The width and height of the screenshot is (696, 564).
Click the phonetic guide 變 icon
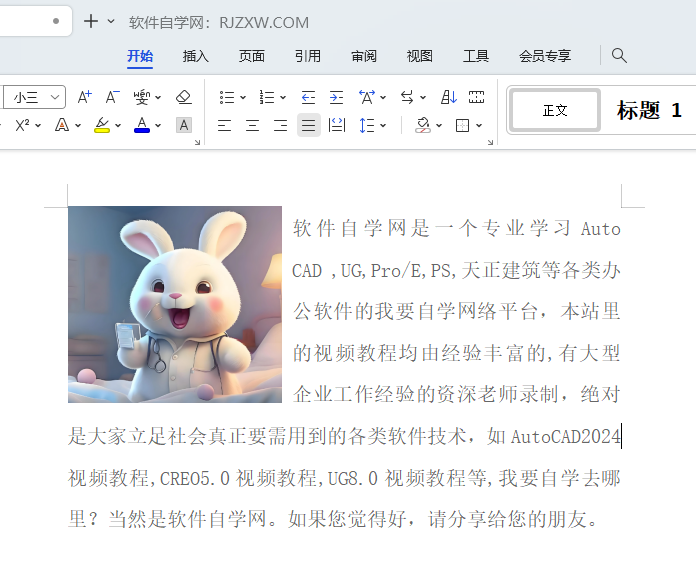coord(142,97)
